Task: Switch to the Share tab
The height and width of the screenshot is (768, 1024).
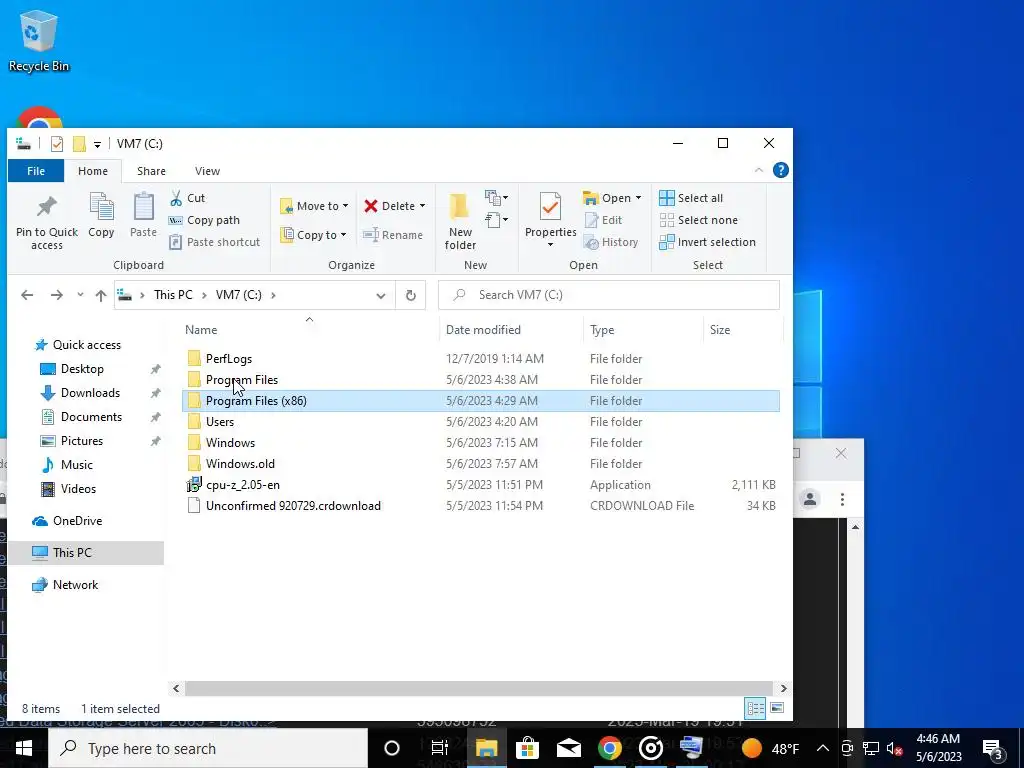Action: click(x=151, y=171)
